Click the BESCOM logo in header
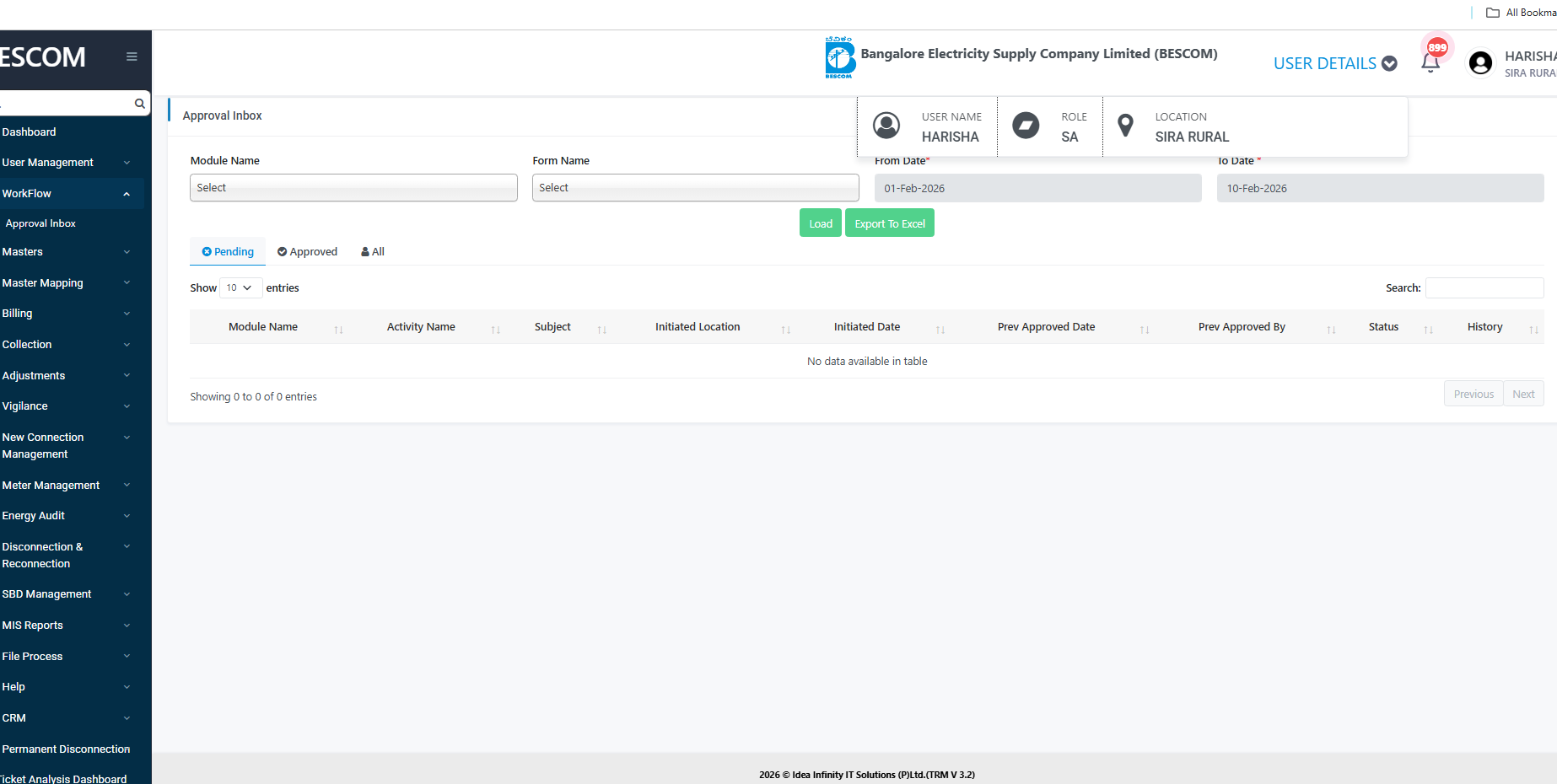The width and height of the screenshot is (1557, 784). (839, 57)
